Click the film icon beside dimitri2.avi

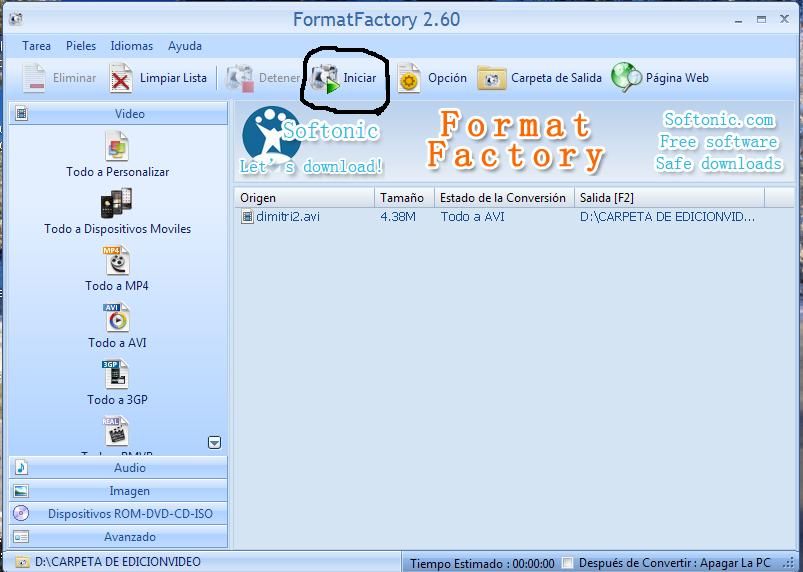[247, 217]
